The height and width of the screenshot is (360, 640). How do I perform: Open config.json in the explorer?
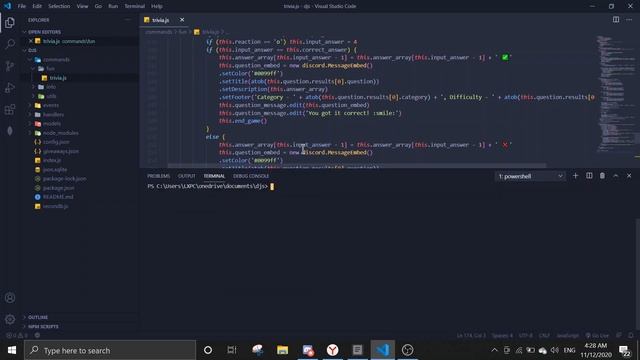tap(56, 142)
